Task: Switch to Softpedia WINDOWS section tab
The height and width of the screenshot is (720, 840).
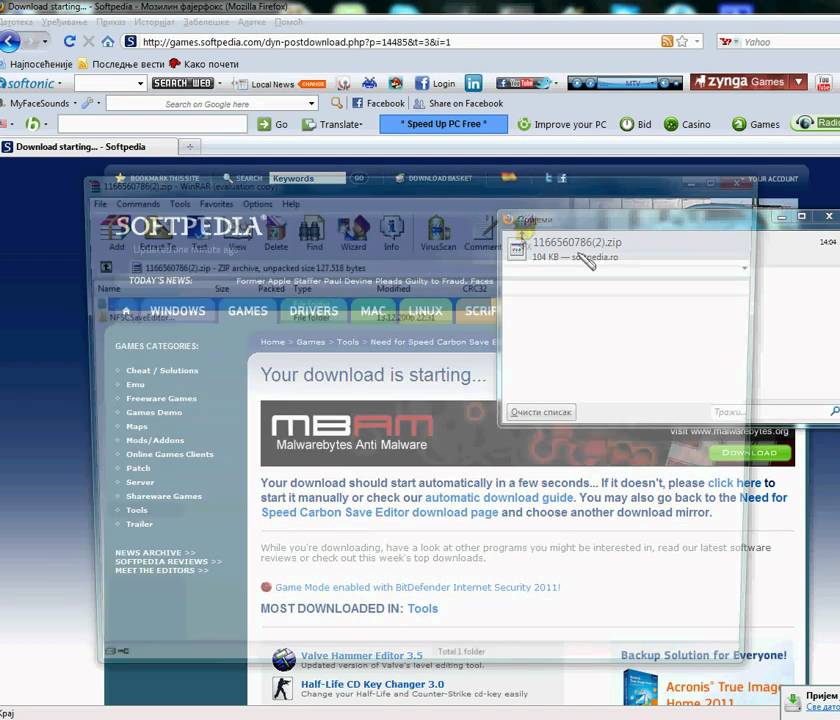Action: coord(178,311)
